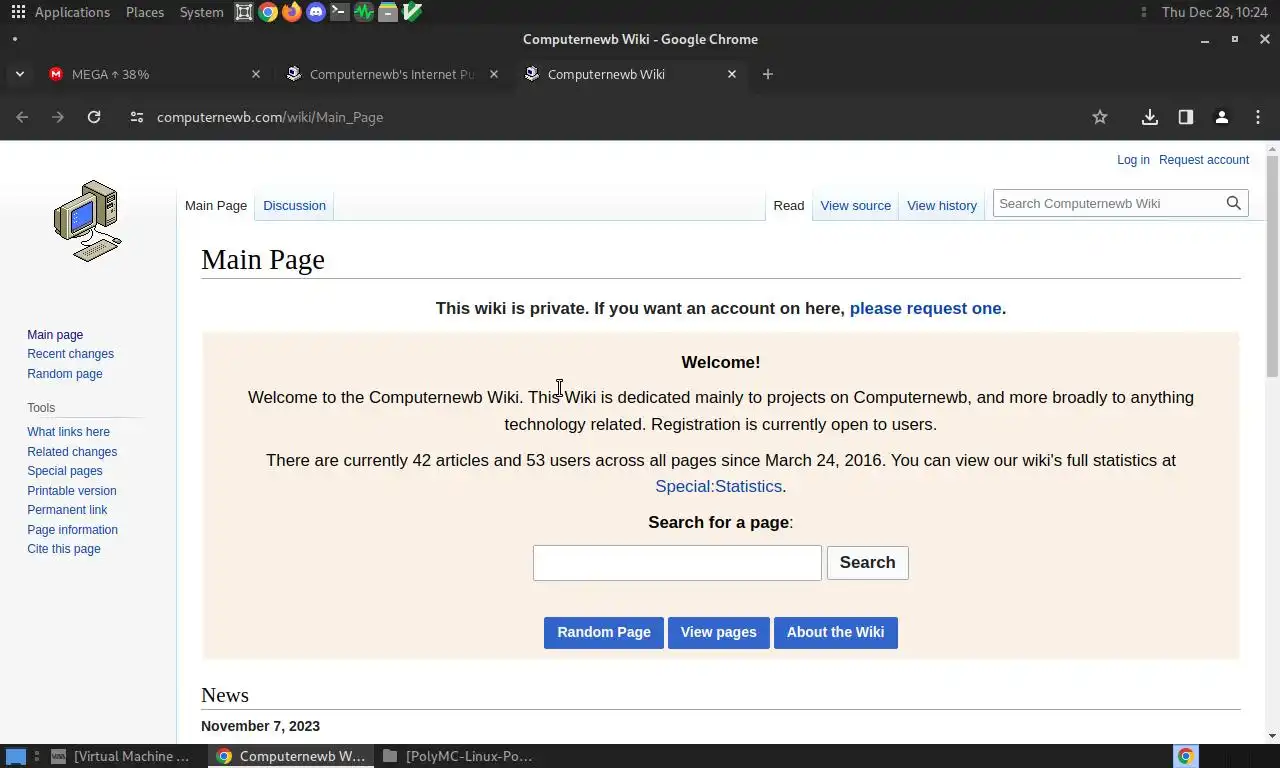Switch to Computernewb's Internet Pub tab
Viewport: 1280px width, 768px height.
pos(392,74)
